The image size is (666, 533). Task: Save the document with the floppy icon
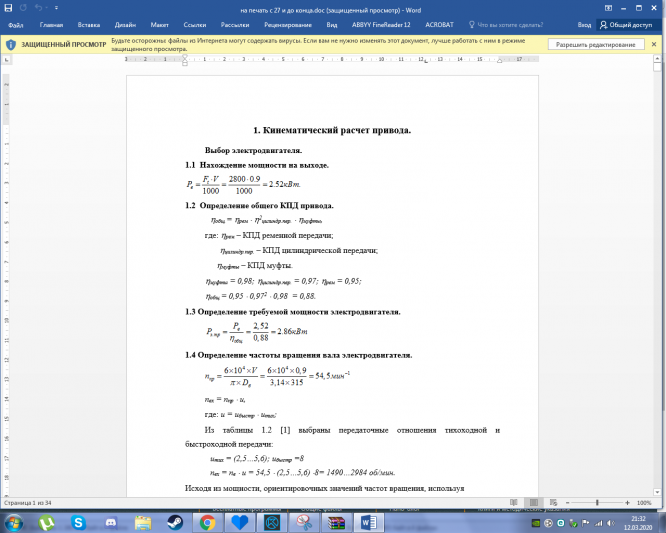pyautogui.click(x=8, y=8)
